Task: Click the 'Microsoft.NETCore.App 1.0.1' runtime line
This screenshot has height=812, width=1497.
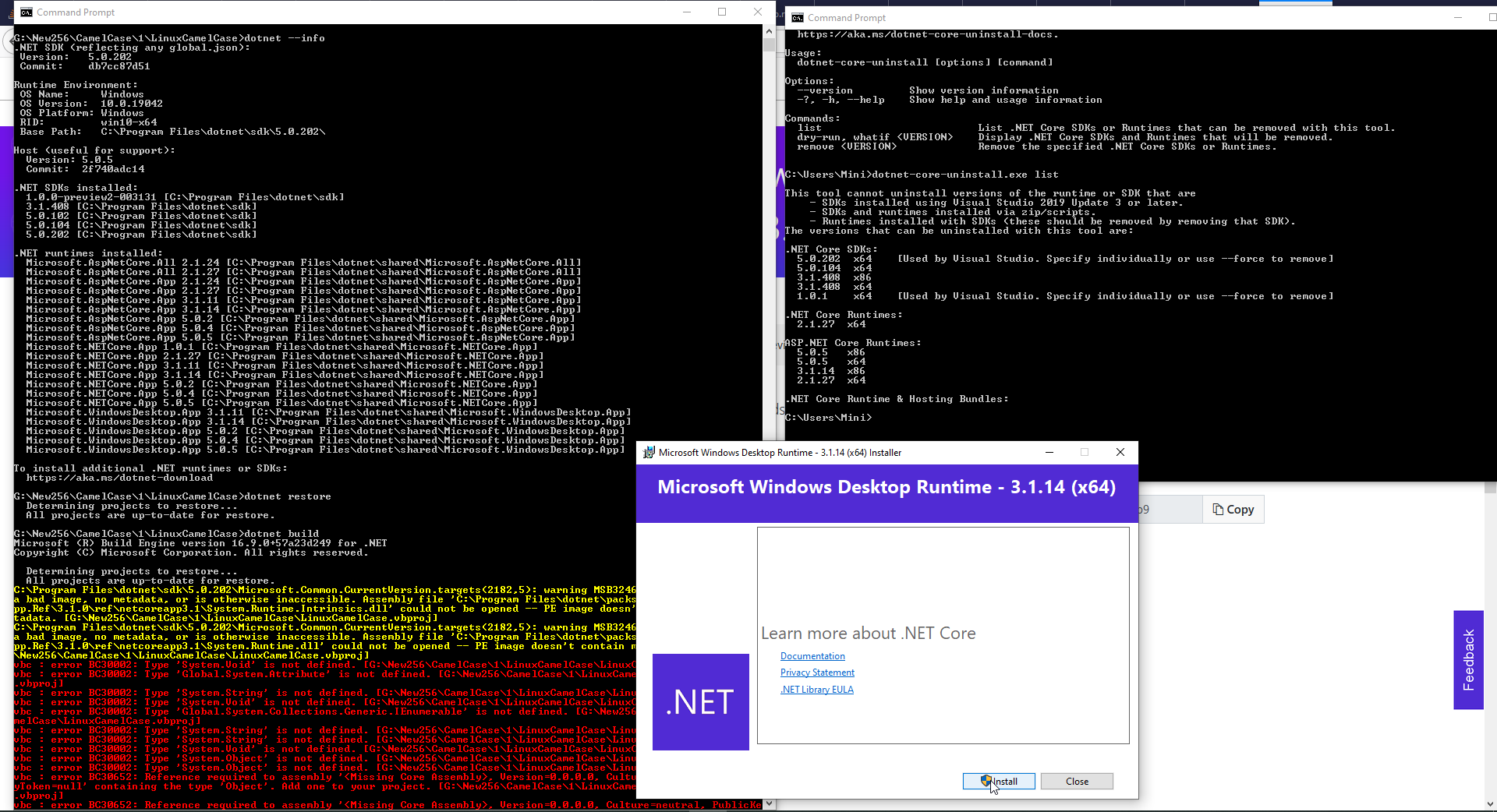Action: point(281,347)
